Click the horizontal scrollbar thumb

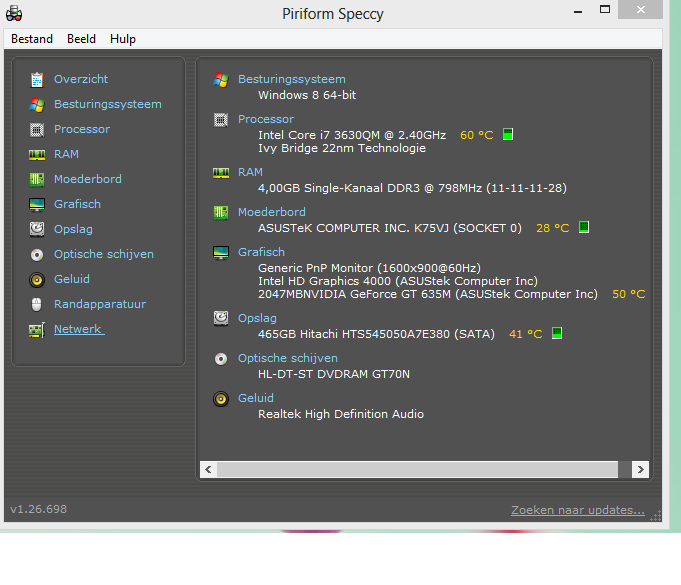(417, 469)
